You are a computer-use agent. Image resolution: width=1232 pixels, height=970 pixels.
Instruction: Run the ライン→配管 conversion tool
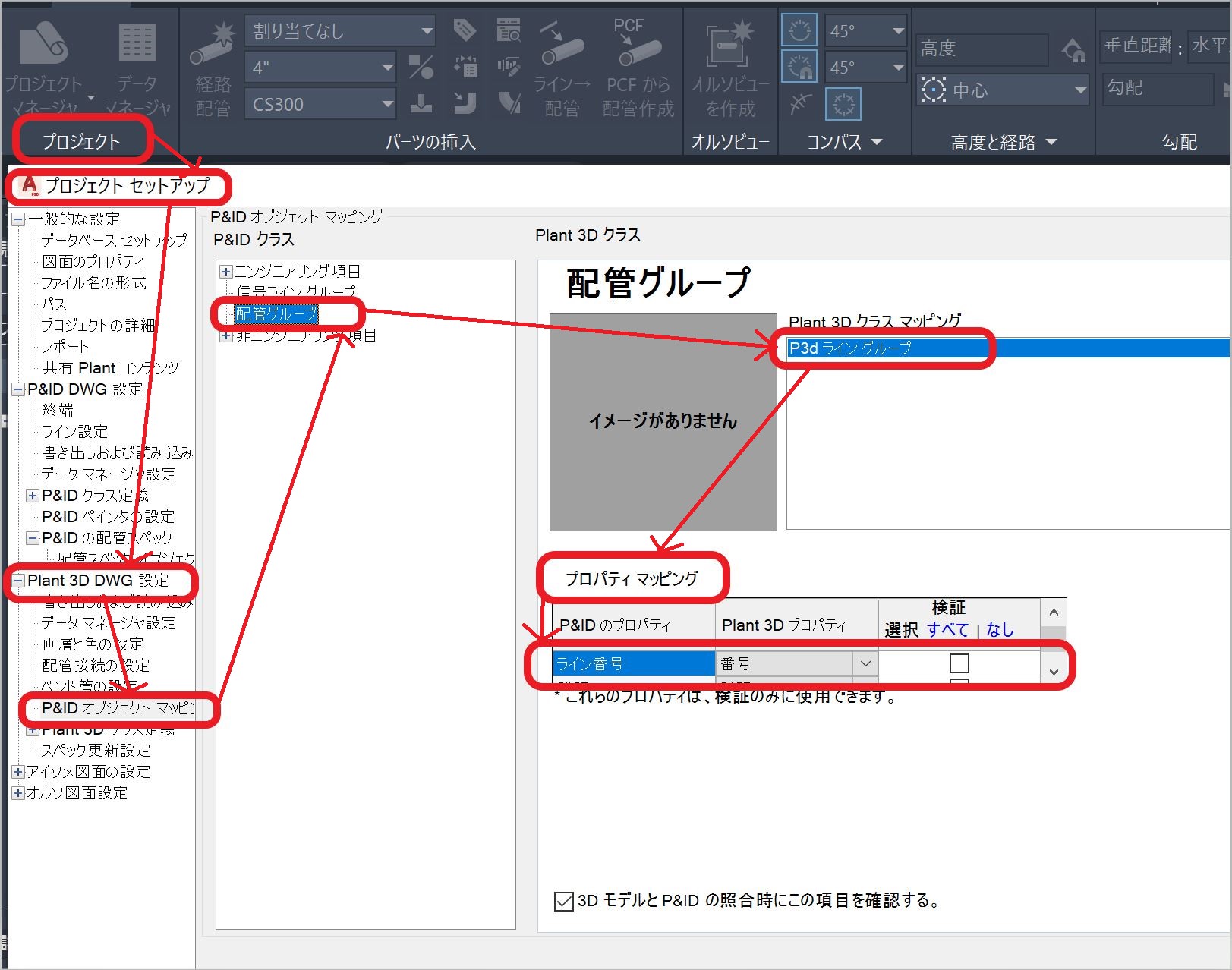[562, 68]
